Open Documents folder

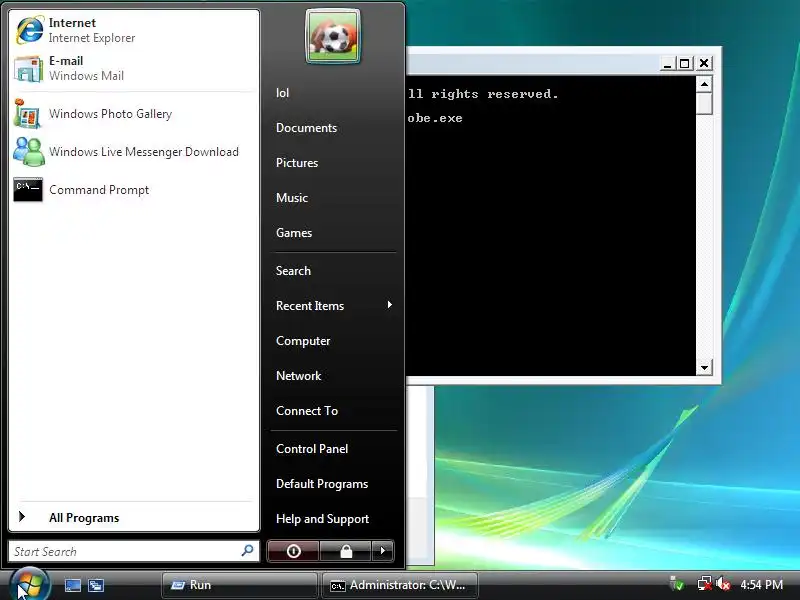[306, 128]
